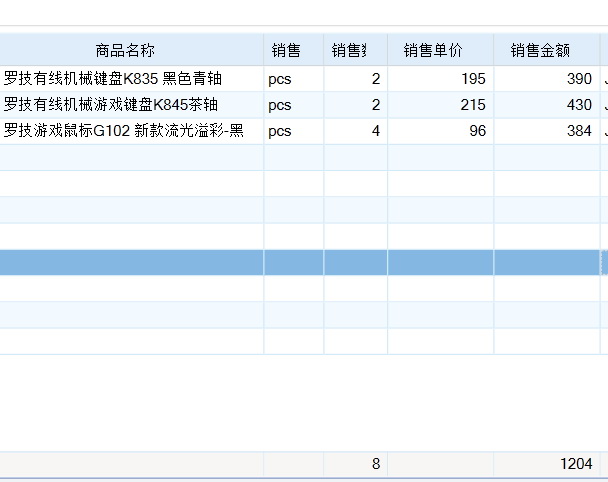This screenshot has height=482, width=608.
Task: Click sales amount 390 cell
Action: [546, 79]
